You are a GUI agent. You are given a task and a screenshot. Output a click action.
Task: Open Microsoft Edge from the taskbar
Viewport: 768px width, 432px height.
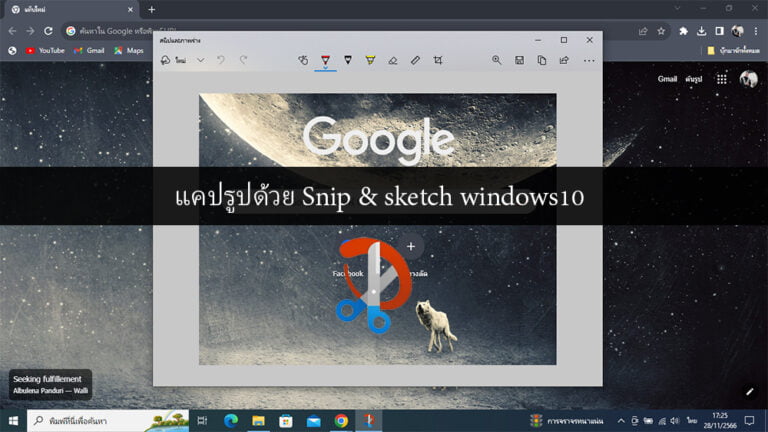pyautogui.click(x=231, y=421)
